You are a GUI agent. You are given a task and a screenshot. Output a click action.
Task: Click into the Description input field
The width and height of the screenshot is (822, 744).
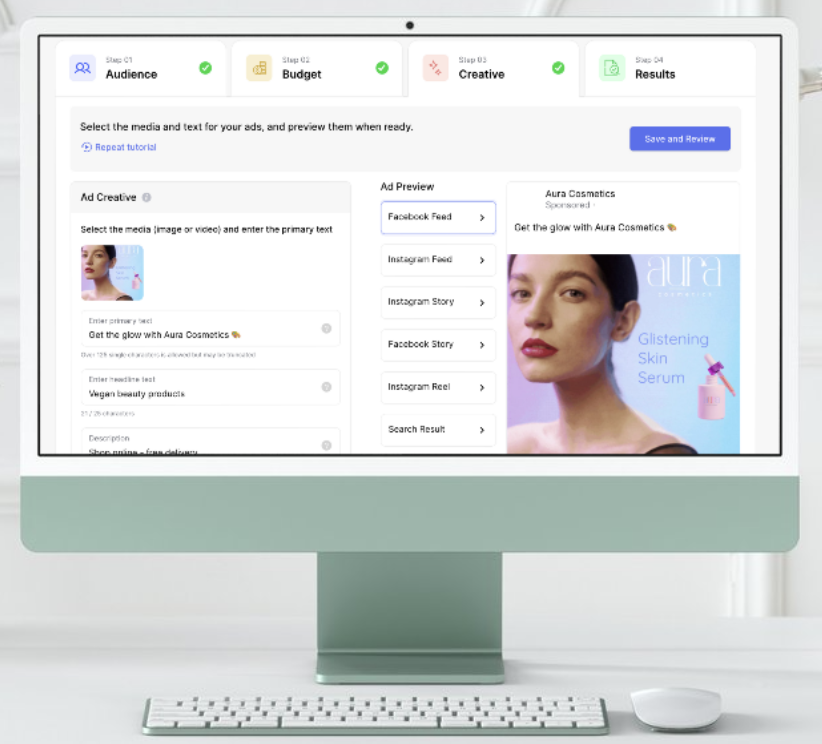click(211, 441)
